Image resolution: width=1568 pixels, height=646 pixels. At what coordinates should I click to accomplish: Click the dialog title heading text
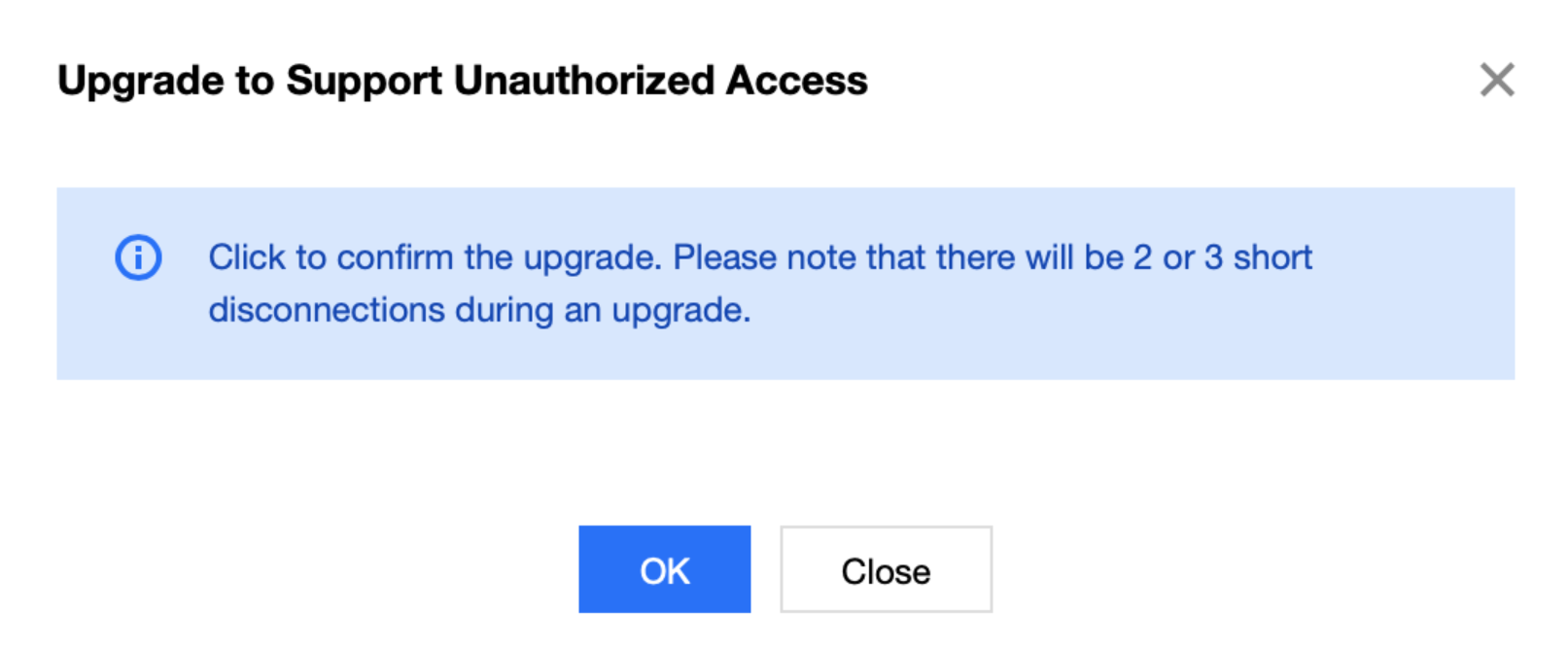[x=462, y=81]
